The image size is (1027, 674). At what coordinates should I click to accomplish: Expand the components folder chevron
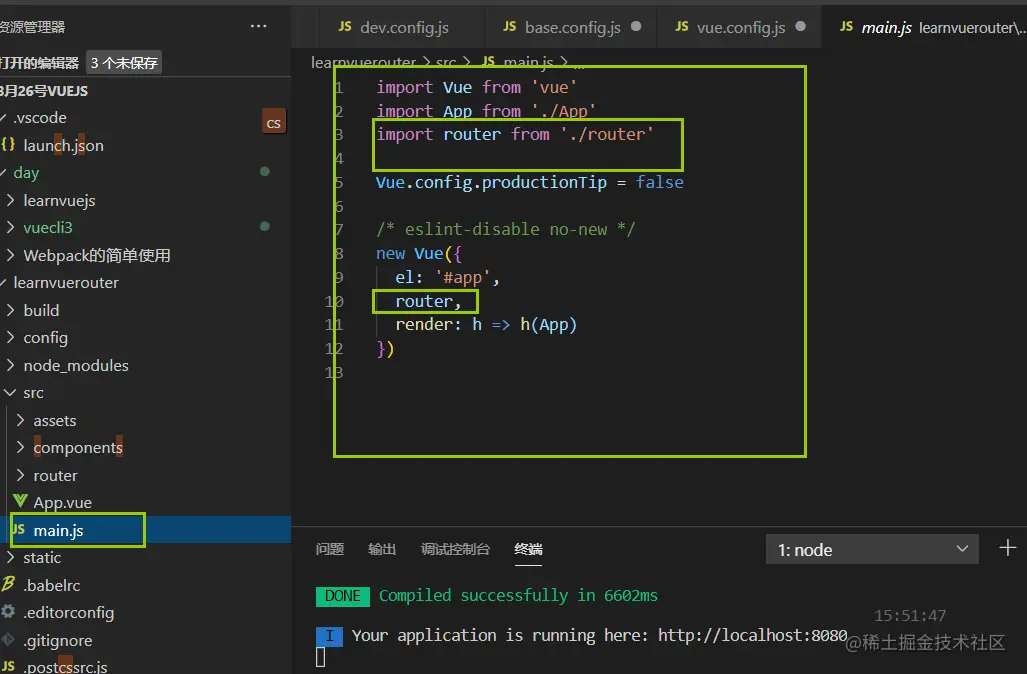click(x=20, y=447)
